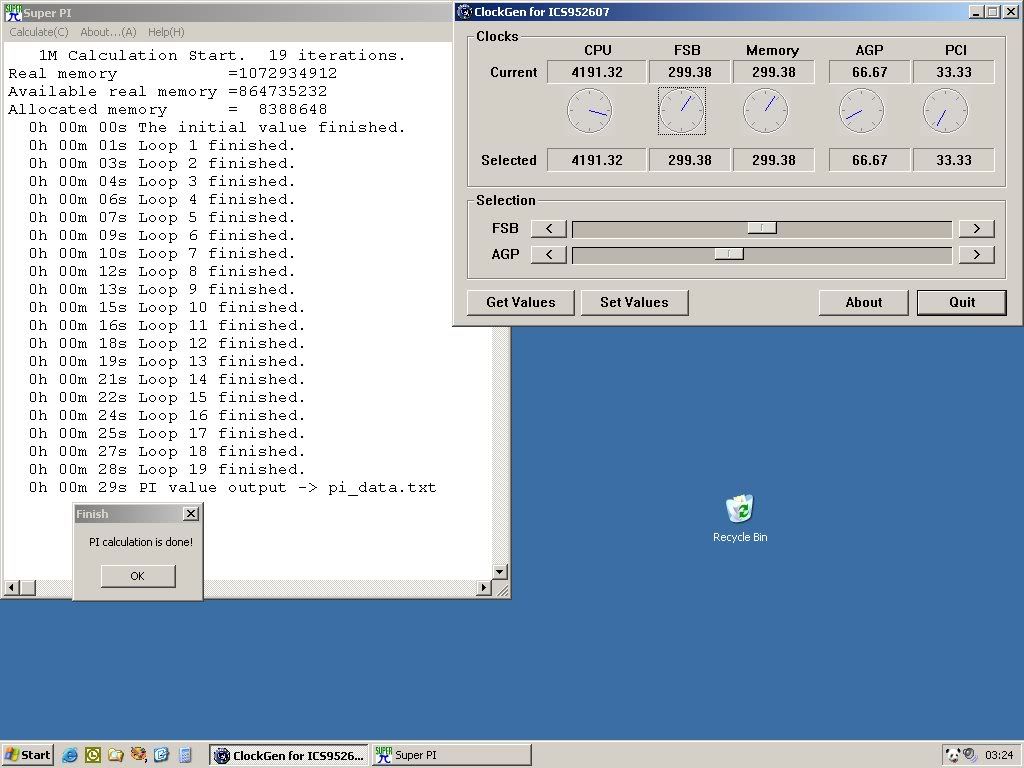
Task: Switch to Super PI from the taskbar
Action: point(451,756)
